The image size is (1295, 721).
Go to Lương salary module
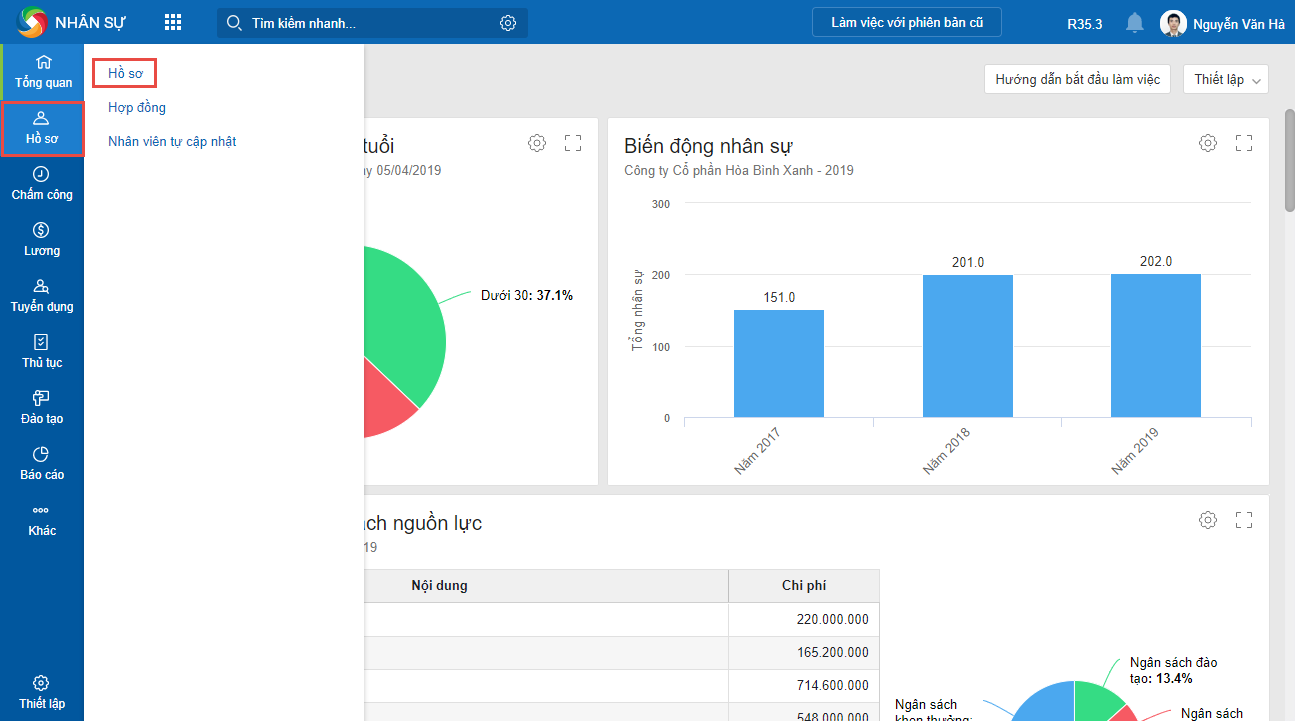point(42,240)
